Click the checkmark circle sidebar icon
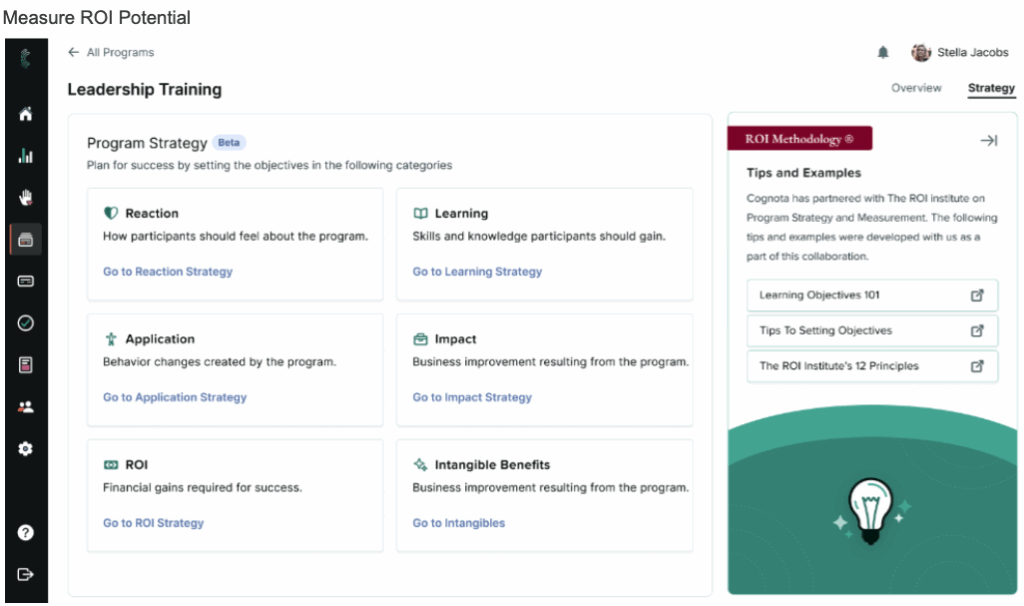 [x=26, y=323]
